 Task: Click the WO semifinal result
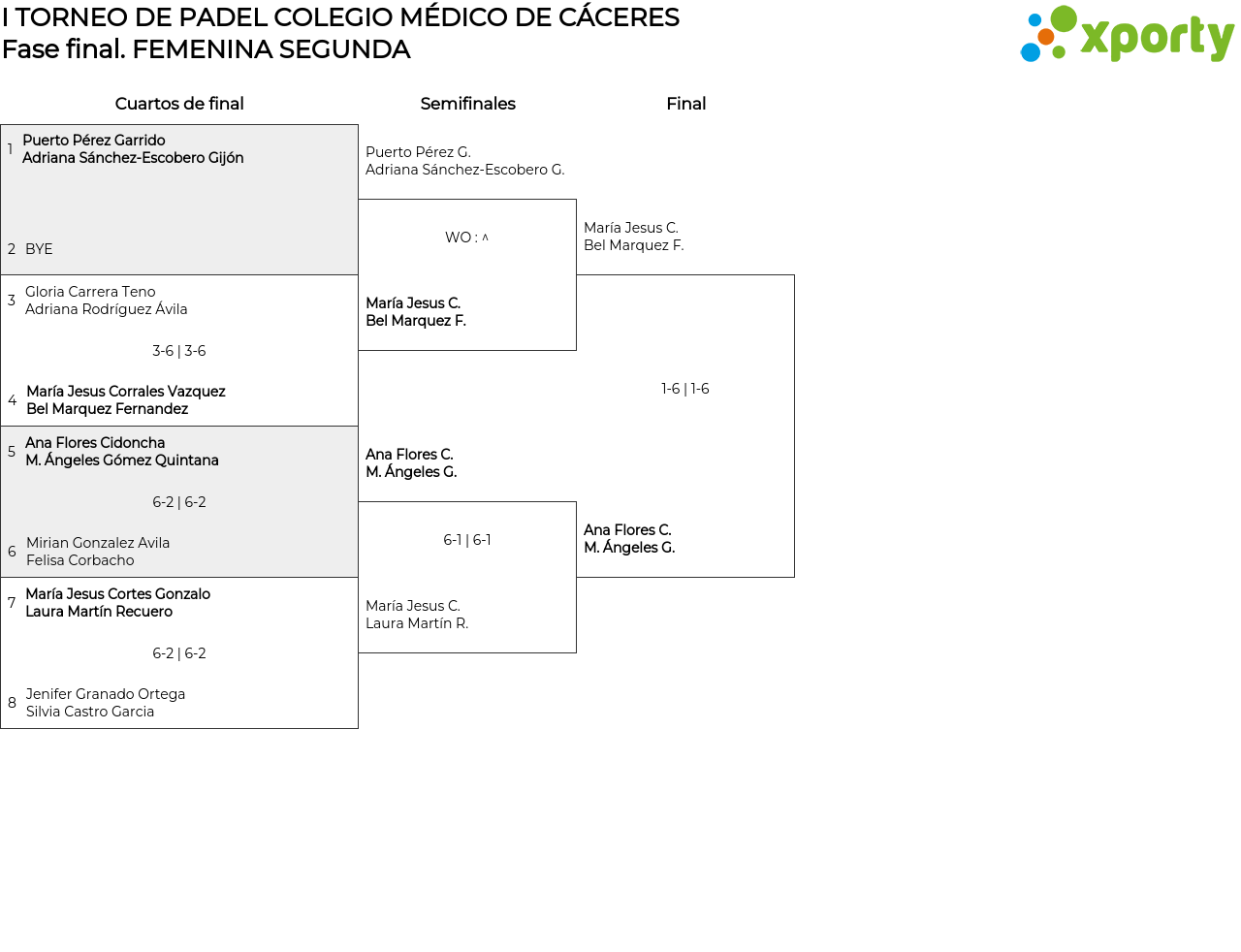click(x=460, y=238)
